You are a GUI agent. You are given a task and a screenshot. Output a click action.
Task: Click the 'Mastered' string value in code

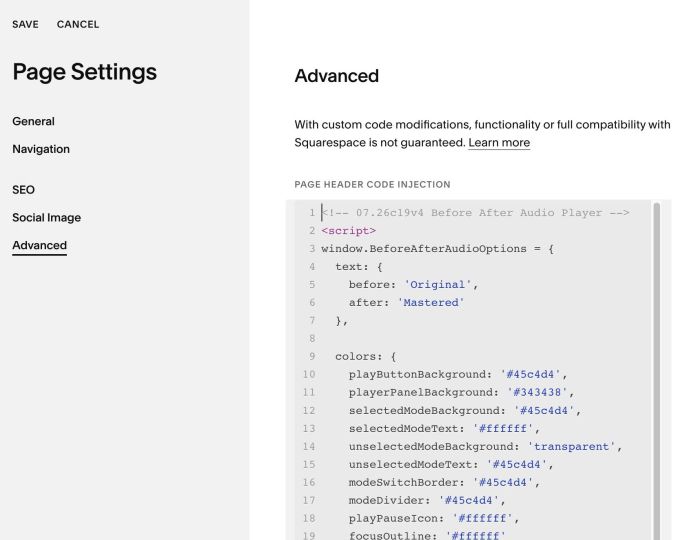(431, 303)
